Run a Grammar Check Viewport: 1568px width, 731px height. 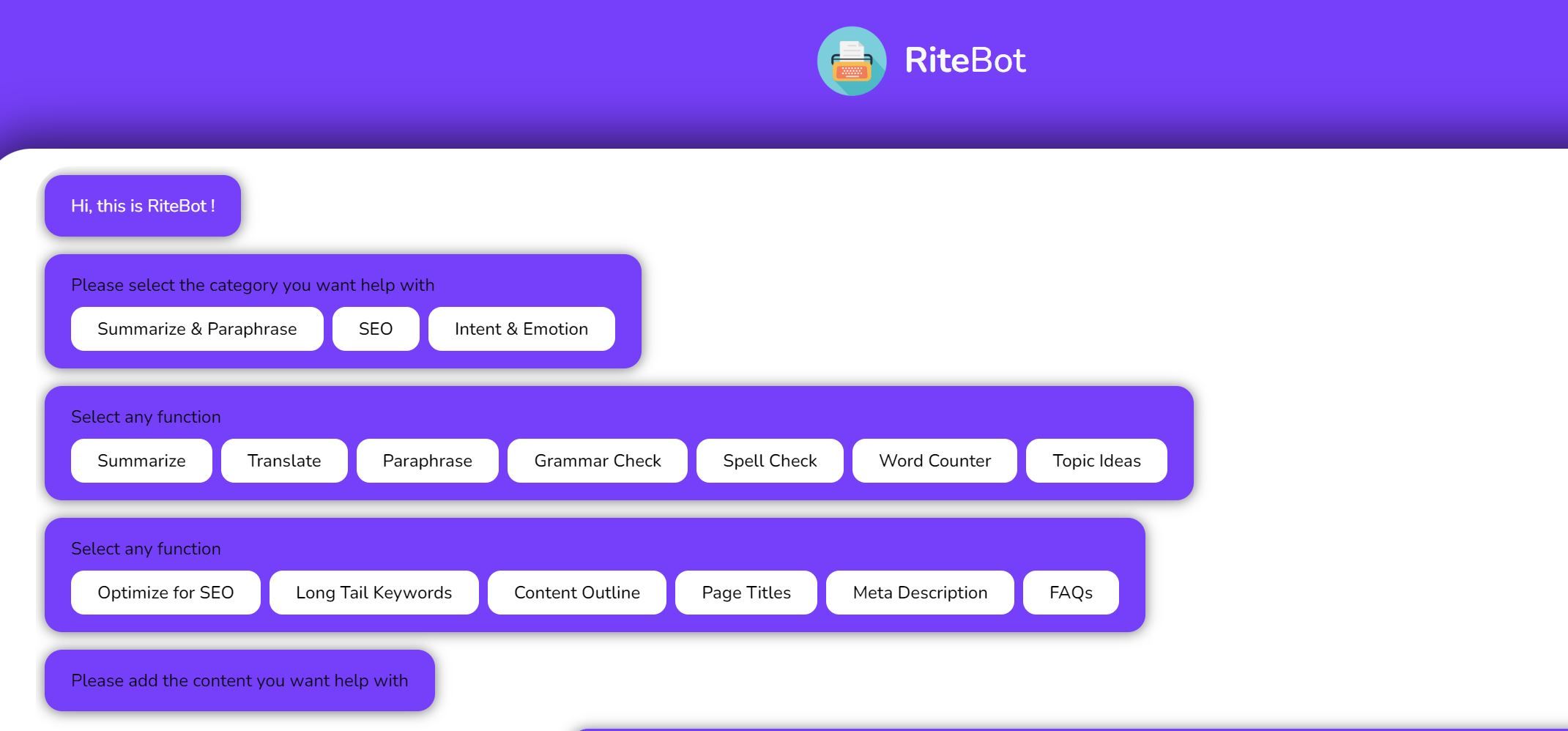[x=598, y=461]
